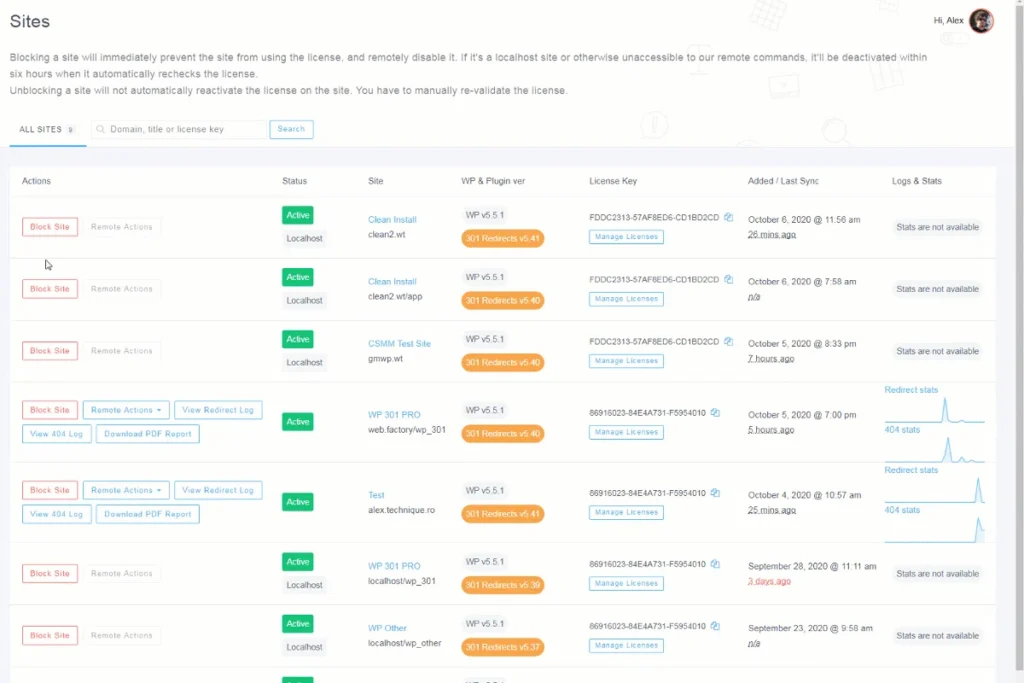Copy license key for gmwp.wt site

729,341
